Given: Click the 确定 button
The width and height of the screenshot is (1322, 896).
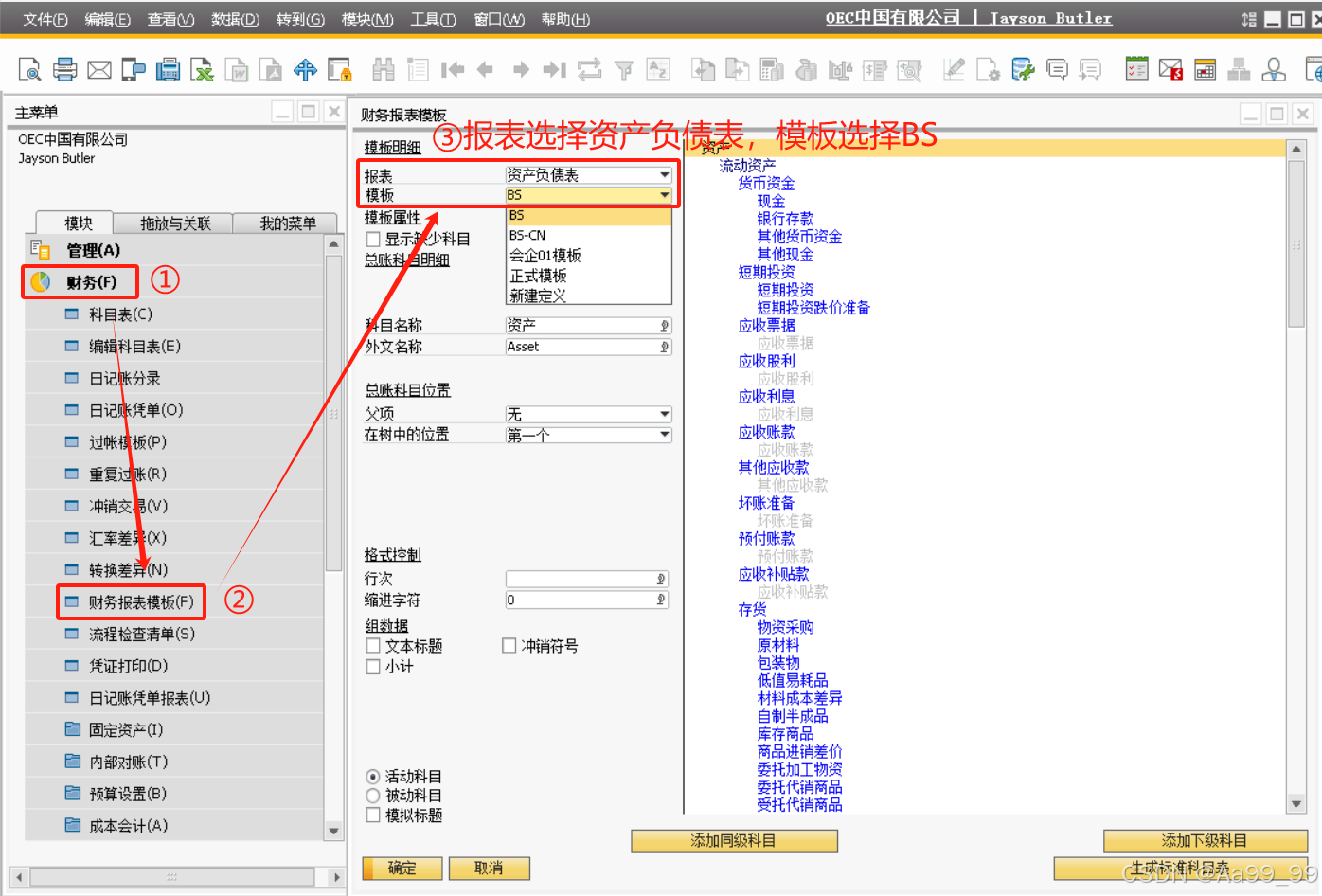Looking at the screenshot, I should (x=402, y=869).
